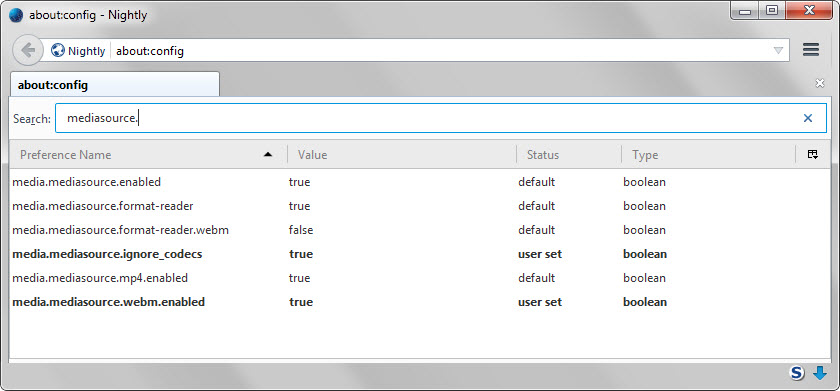Click the Nightly label in address bar

coord(86,51)
